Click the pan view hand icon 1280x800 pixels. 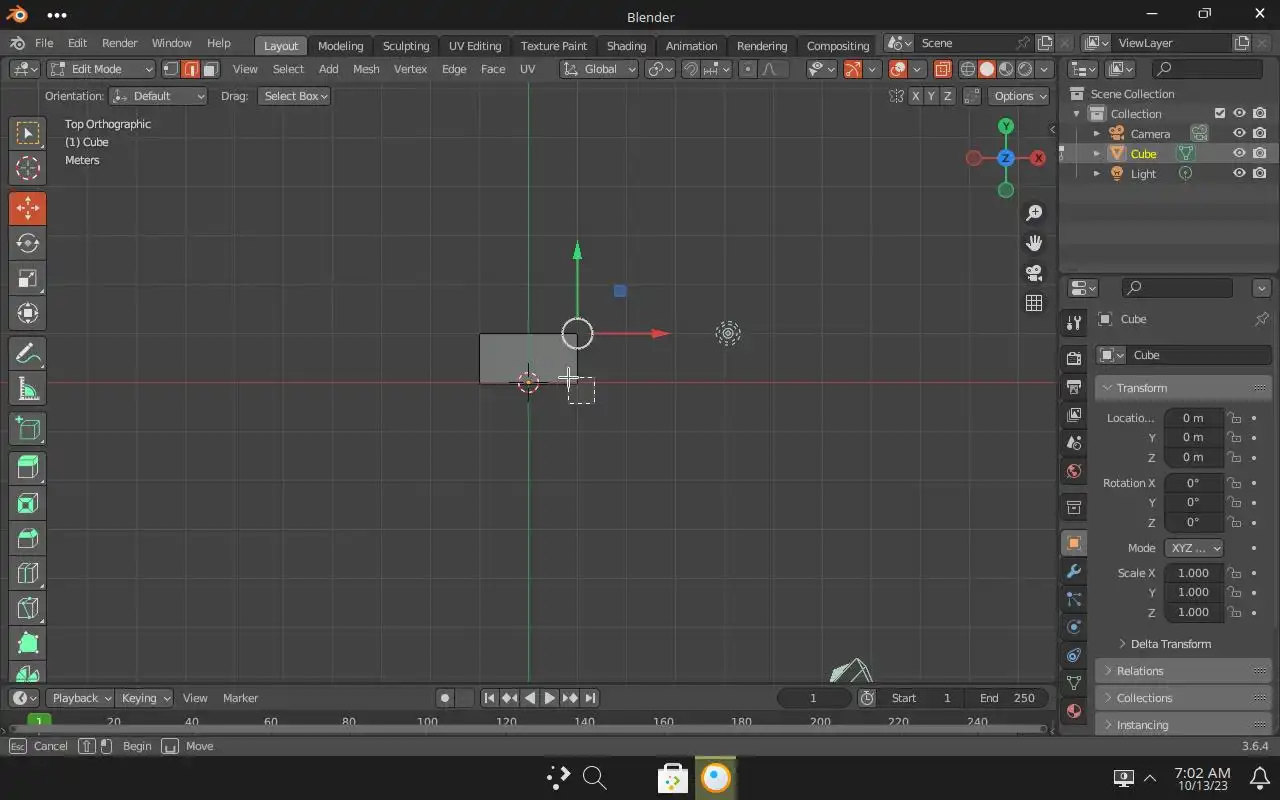pos(1034,243)
